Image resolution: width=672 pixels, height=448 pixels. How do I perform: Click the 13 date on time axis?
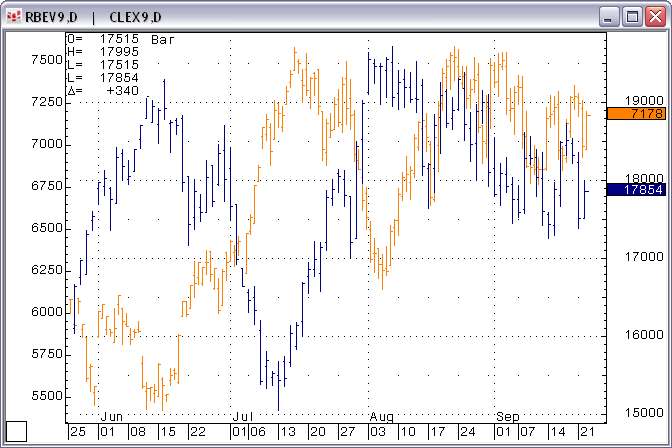[x=288, y=432]
